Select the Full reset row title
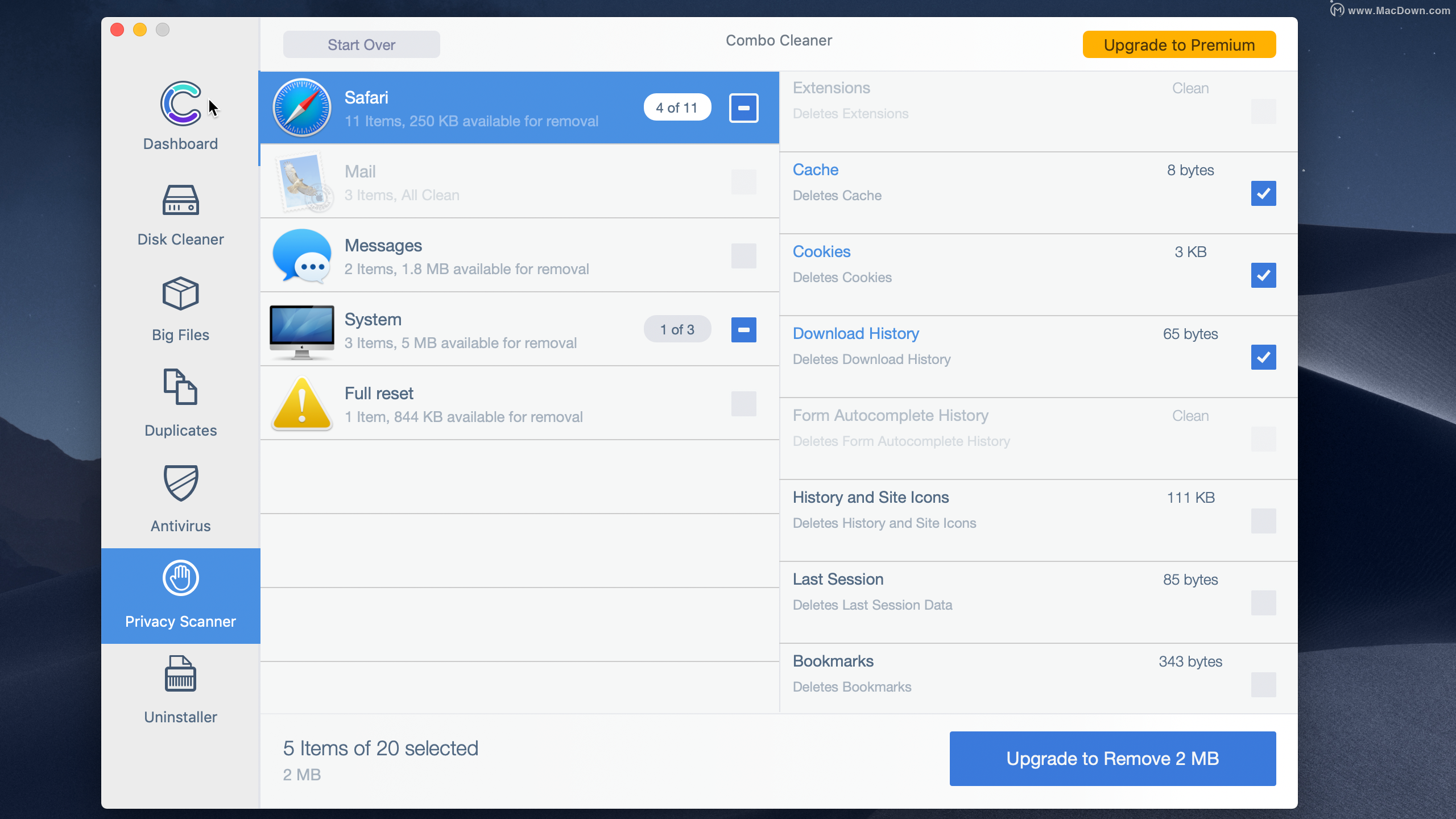The width and height of the screenshot is (1456, 819). (379, 394)
